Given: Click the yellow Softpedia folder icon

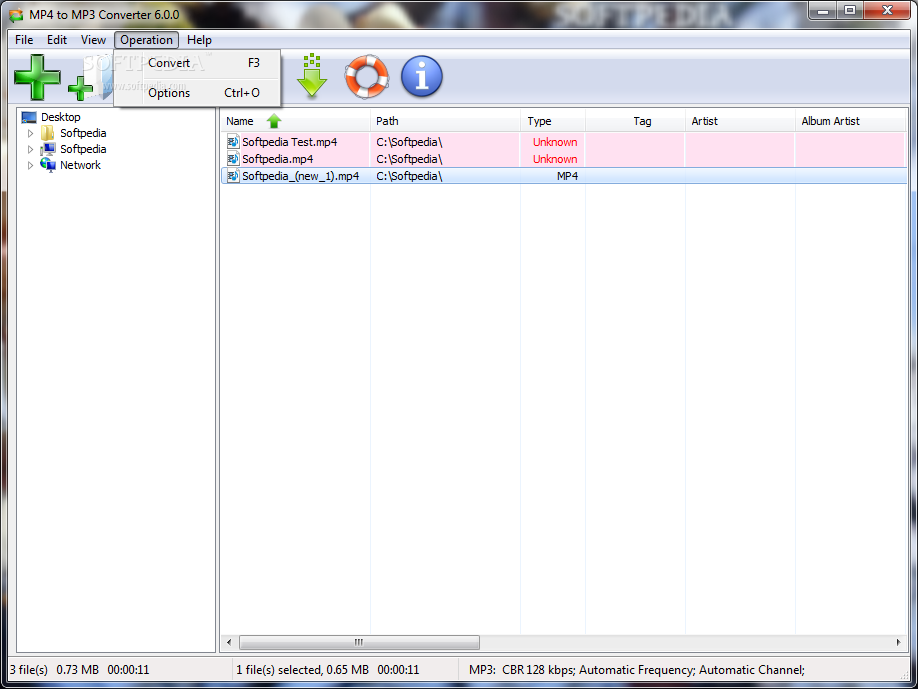Looking at the screenshot, I should point(48,133).
